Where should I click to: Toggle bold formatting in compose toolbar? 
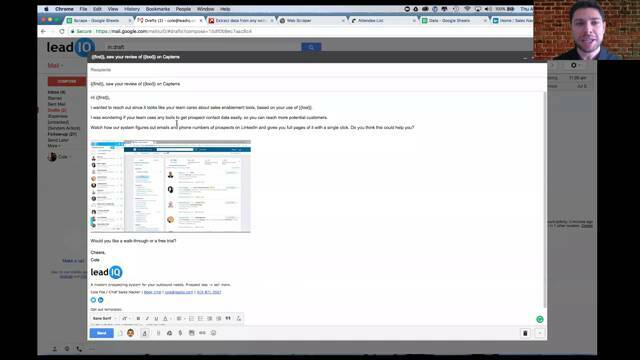tap(138, 318)
